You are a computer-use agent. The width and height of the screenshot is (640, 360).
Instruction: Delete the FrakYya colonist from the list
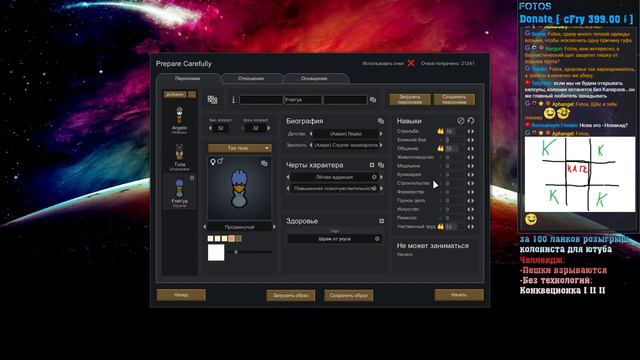[x=192, y=178]
